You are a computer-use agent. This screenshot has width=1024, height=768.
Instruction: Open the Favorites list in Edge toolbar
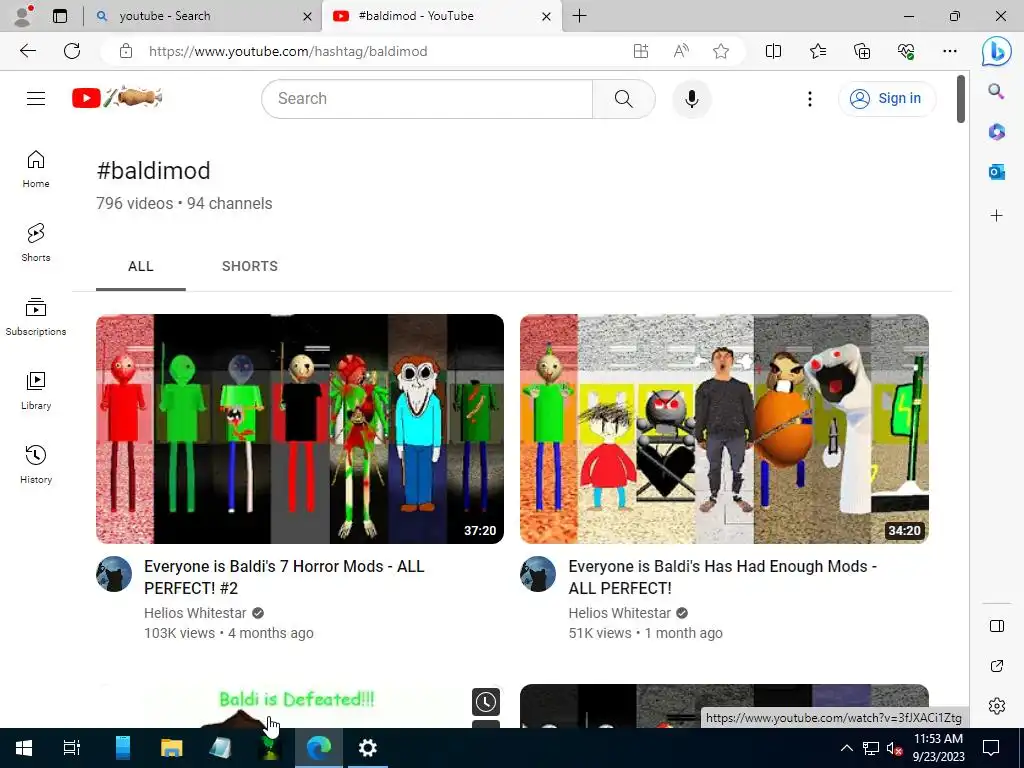818,51
